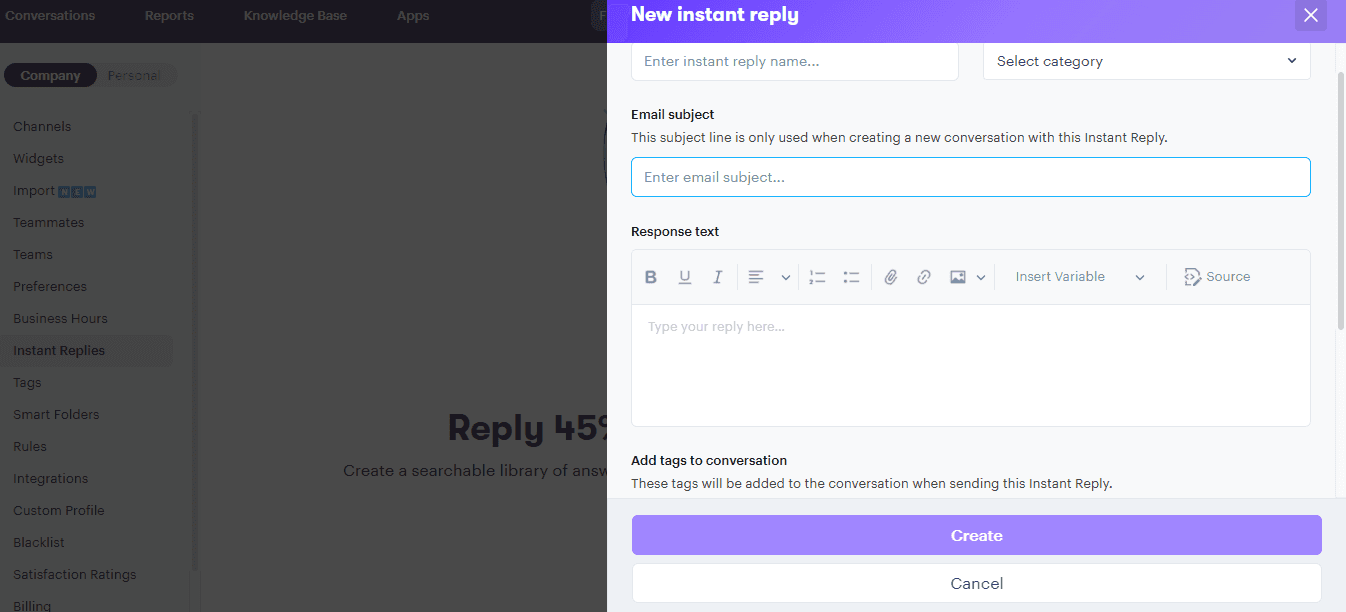Open the Source code view
Image resolution: width=1346 pixels, height=612 pixels.
1217,276
